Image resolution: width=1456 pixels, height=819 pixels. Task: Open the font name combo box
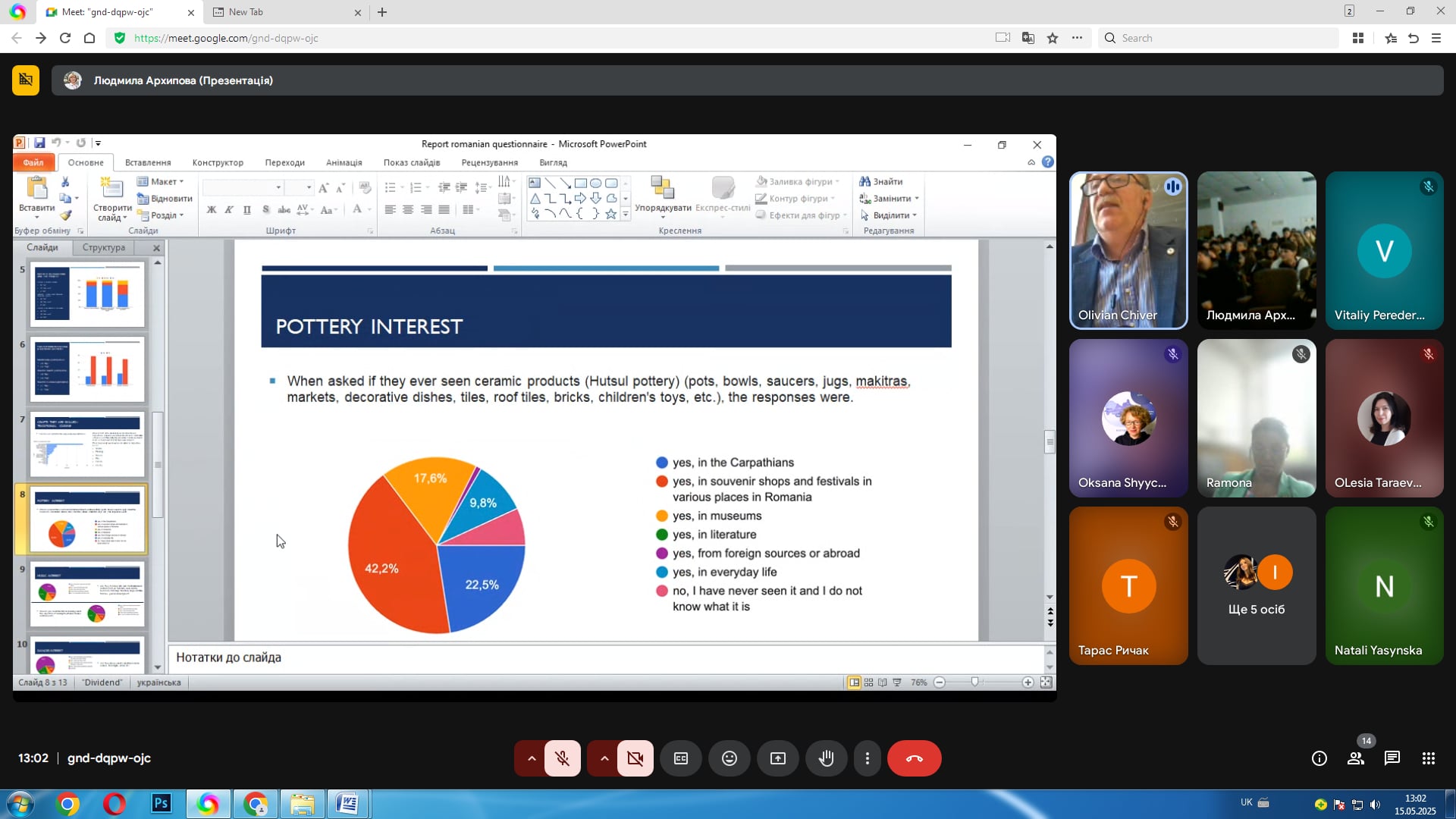[x=243, y=187]
